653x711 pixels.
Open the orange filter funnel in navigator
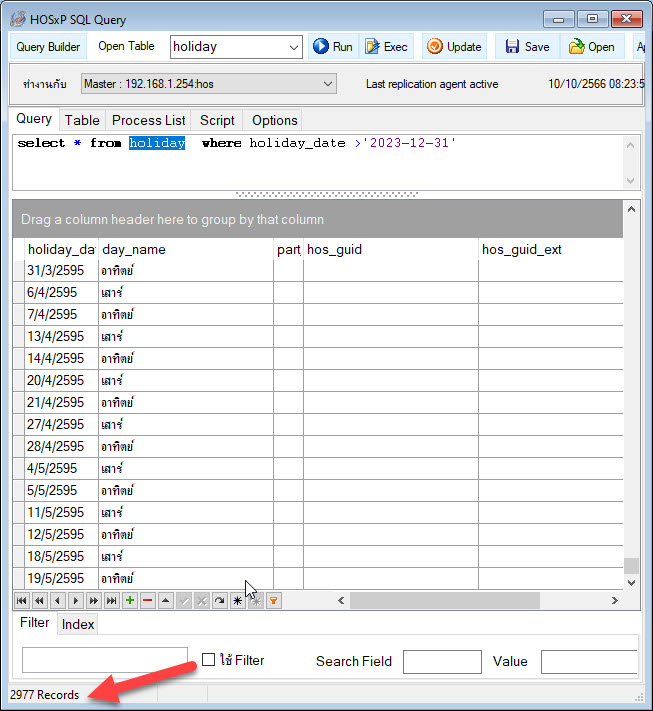(274, 601)
